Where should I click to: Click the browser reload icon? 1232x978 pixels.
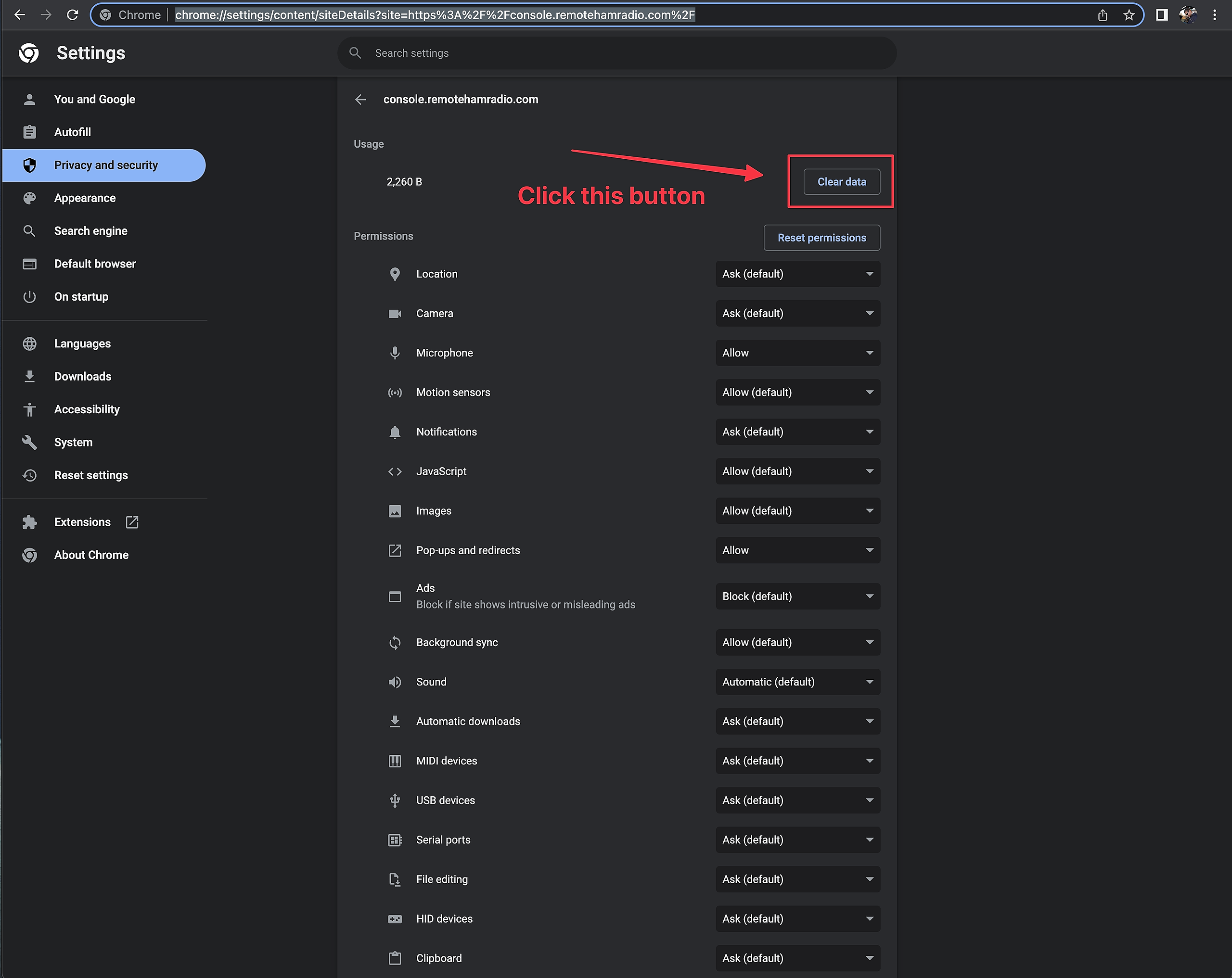72,15
